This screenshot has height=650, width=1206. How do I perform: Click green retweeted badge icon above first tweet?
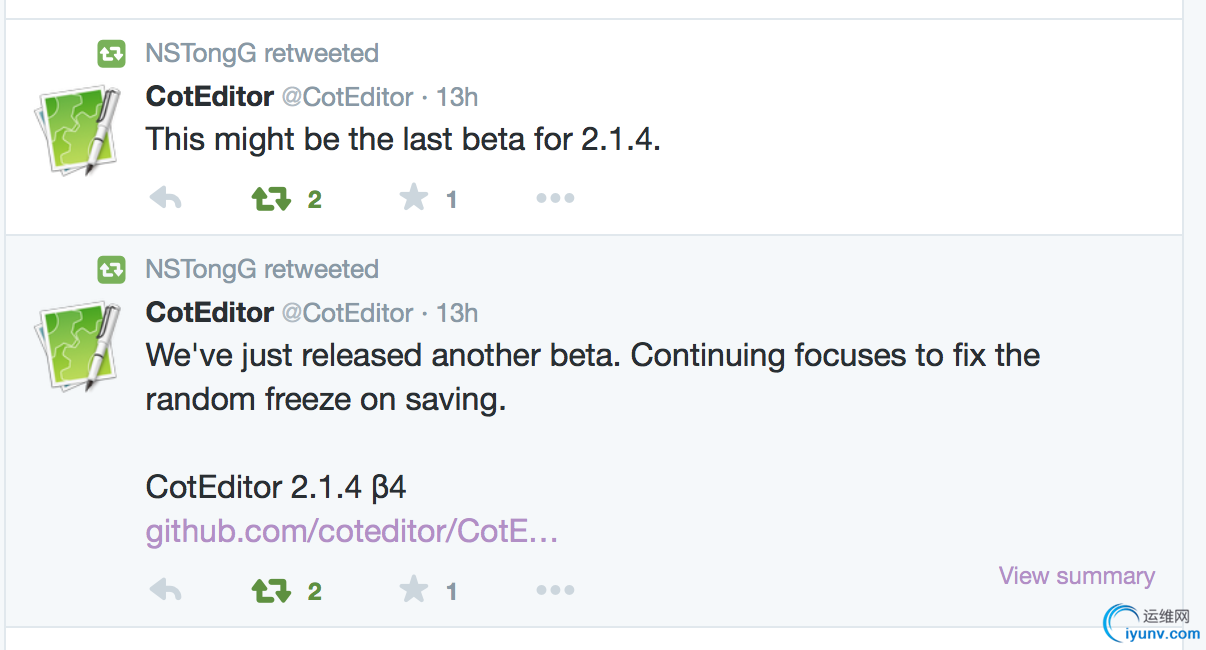[111, 53]
